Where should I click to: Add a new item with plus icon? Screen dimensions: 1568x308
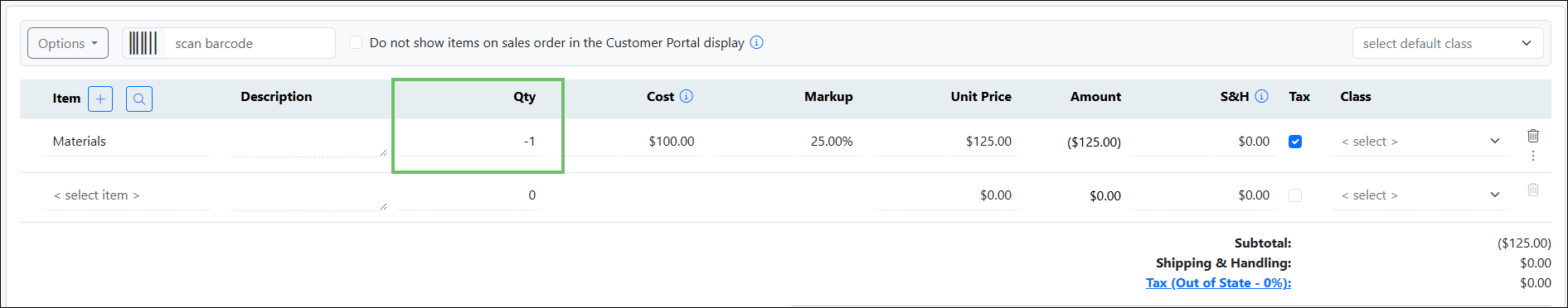100,99
